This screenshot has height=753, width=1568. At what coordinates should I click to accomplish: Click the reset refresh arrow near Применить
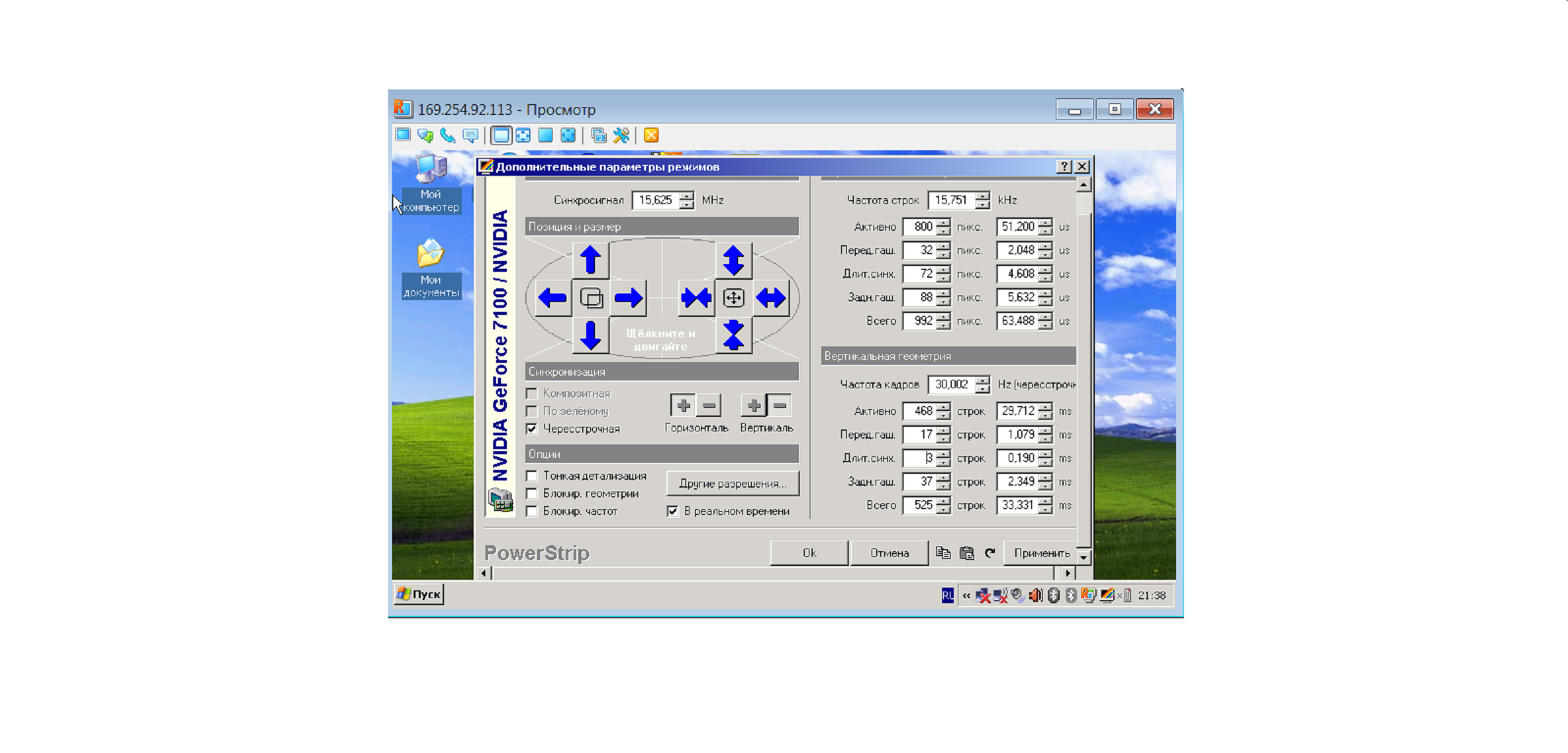(x=990, y=553)
